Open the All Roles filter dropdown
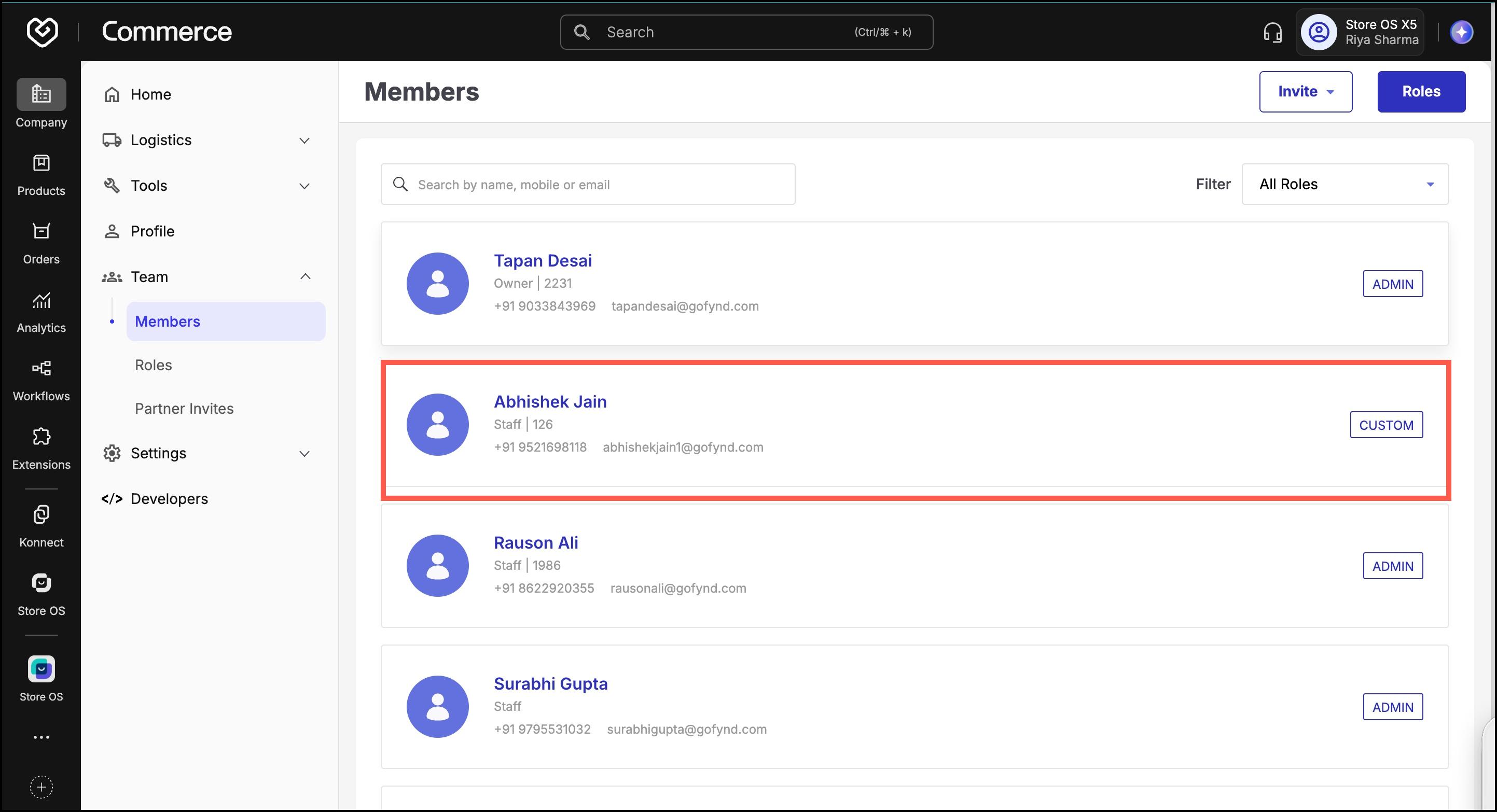The width and height of the screenshot is (1497, 812). 1344,184
